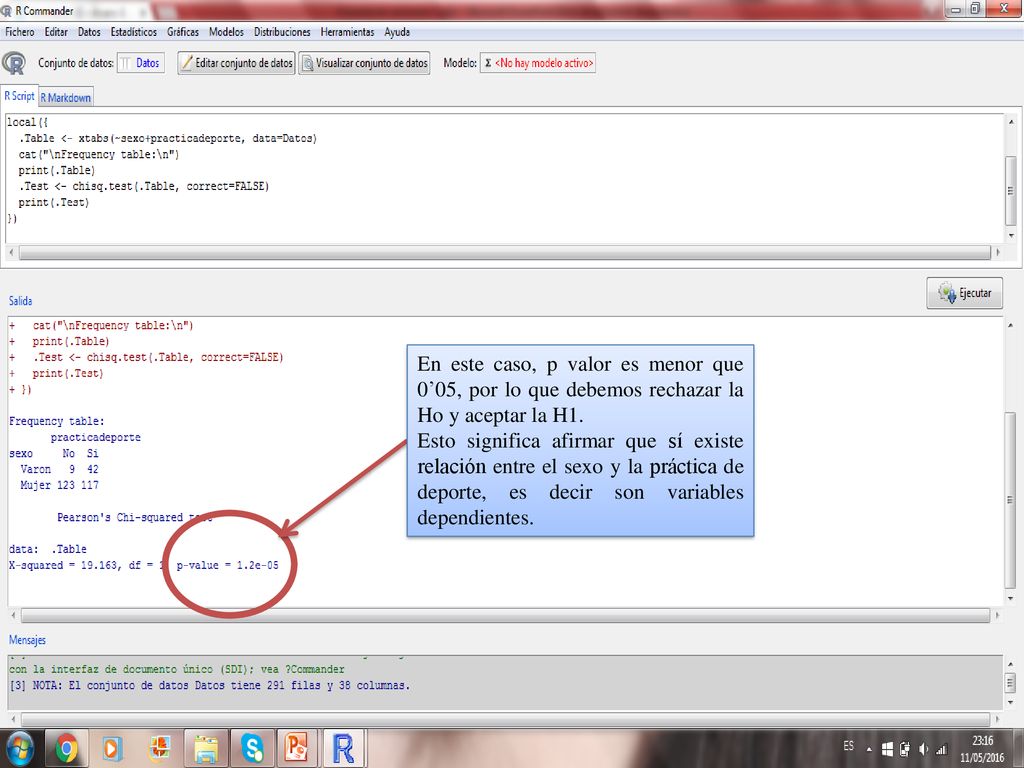Click Editar conjunto de datos button
This screenshot has height=768, width=1024.
click(236, 63)
